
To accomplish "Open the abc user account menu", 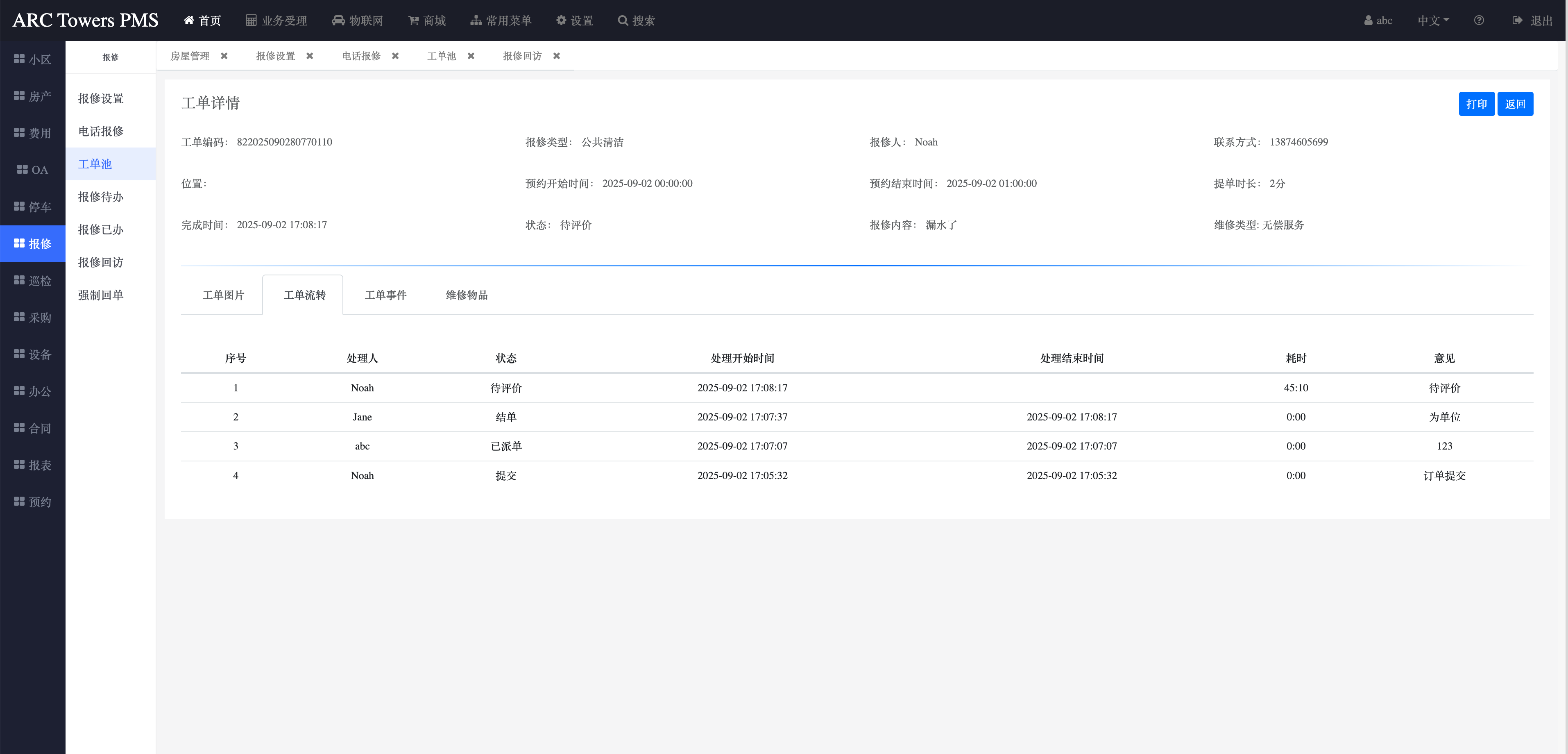I will (1378, 20).
